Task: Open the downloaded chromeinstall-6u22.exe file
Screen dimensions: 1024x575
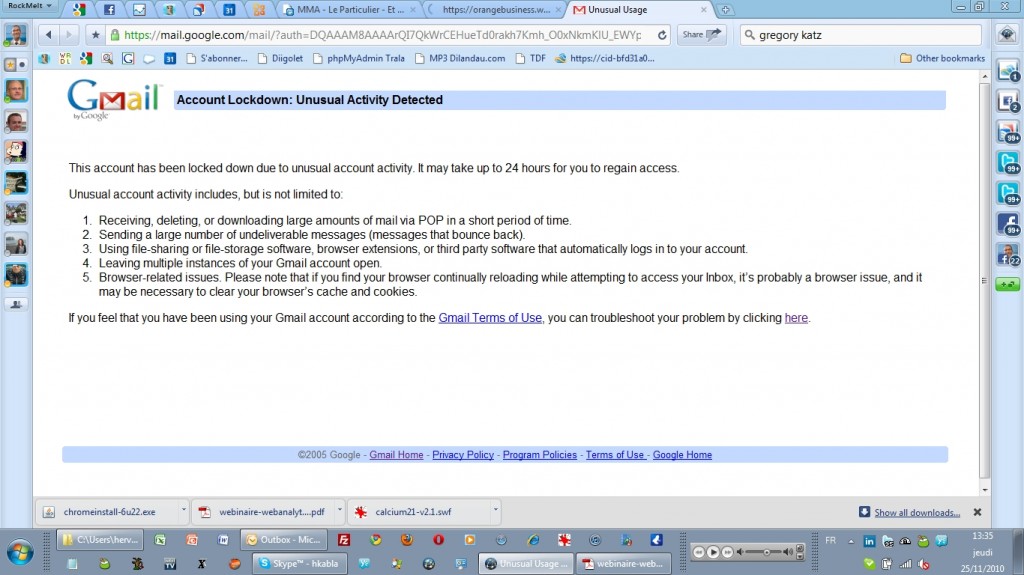Action: coord(108,512)
